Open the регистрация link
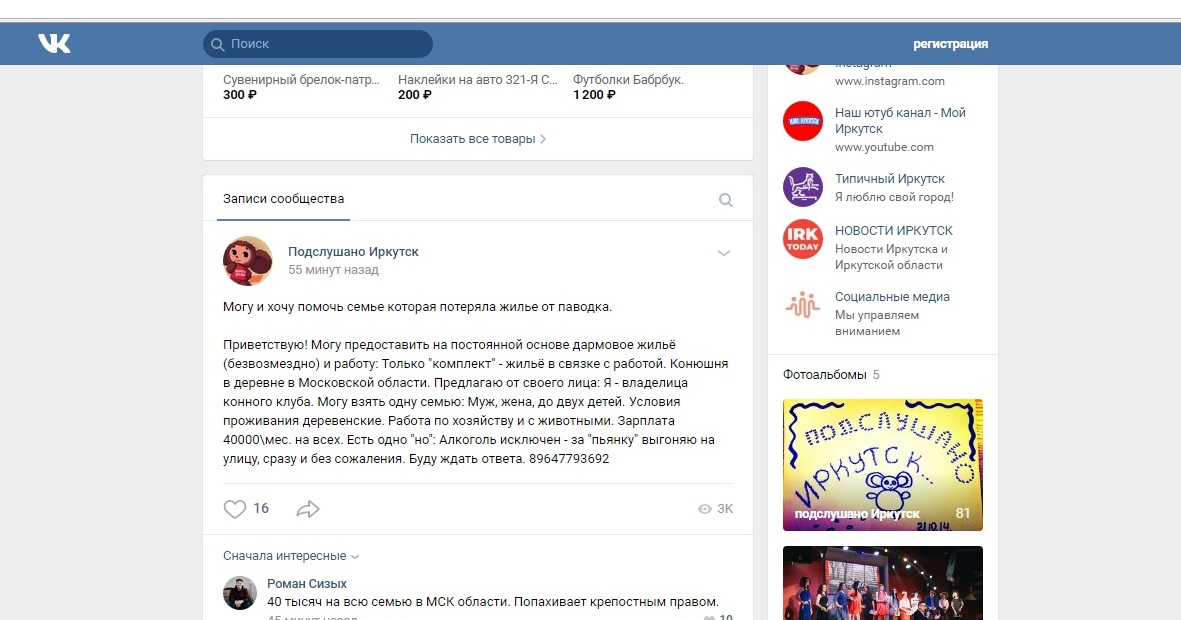This screenshot has width=1181, height=620. [951, 44]
